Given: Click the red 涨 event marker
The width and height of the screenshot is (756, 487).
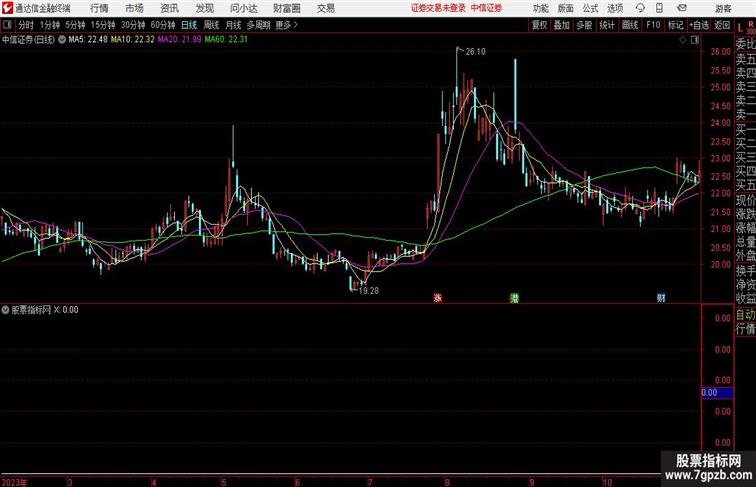Looking at the screenshot, I should [x=437, y=298].
